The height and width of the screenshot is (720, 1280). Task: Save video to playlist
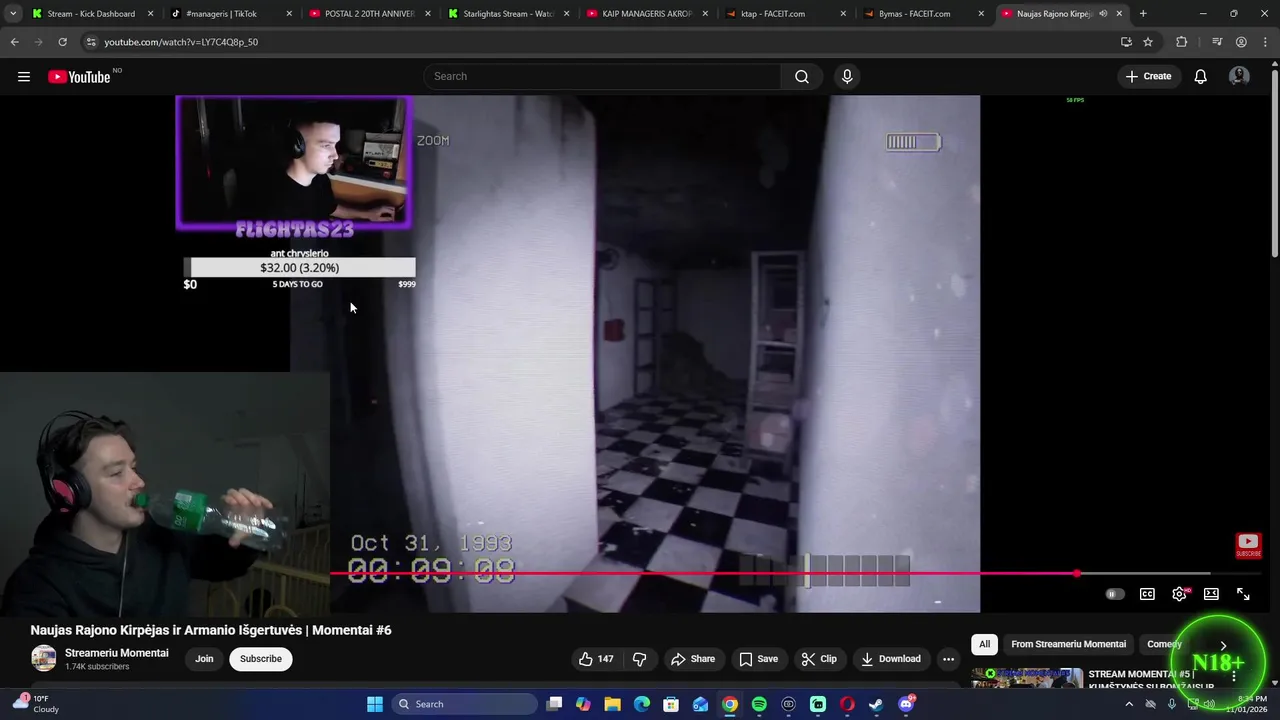click(x=758, y=659)
